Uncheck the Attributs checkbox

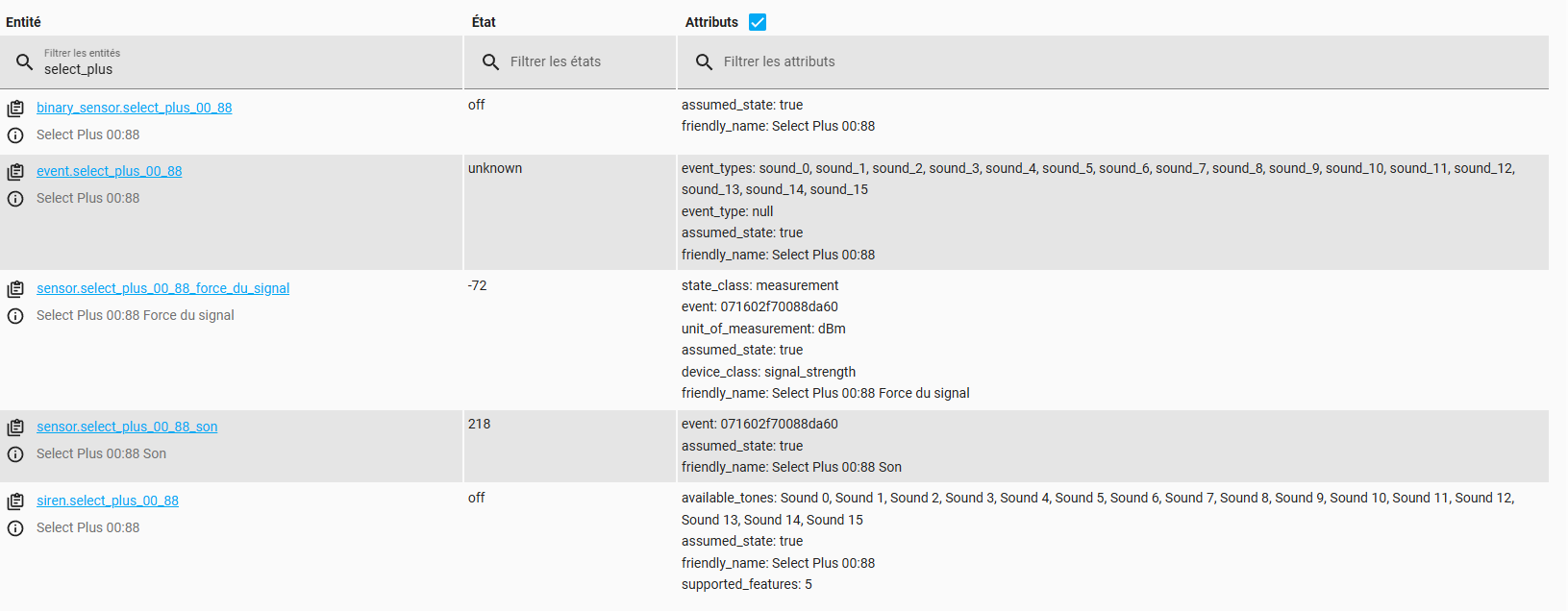(x=758, y=22)
